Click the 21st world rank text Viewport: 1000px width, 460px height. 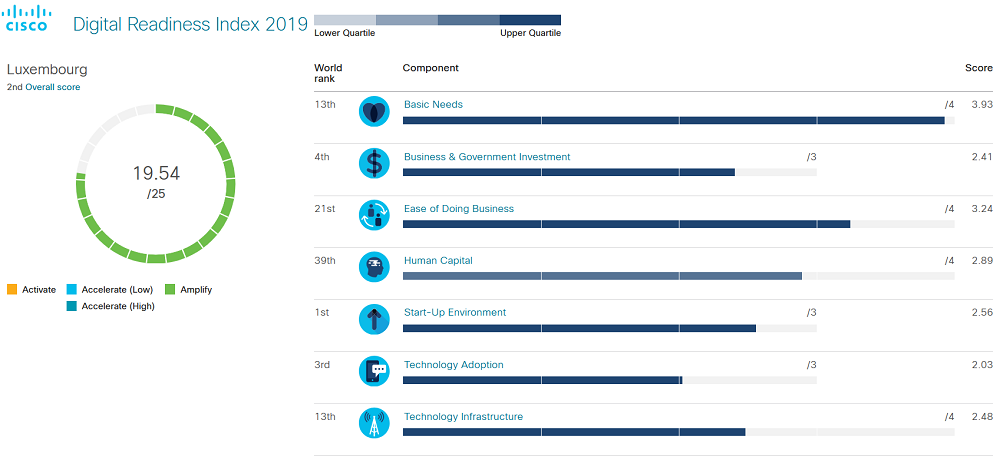coord(325,209)
